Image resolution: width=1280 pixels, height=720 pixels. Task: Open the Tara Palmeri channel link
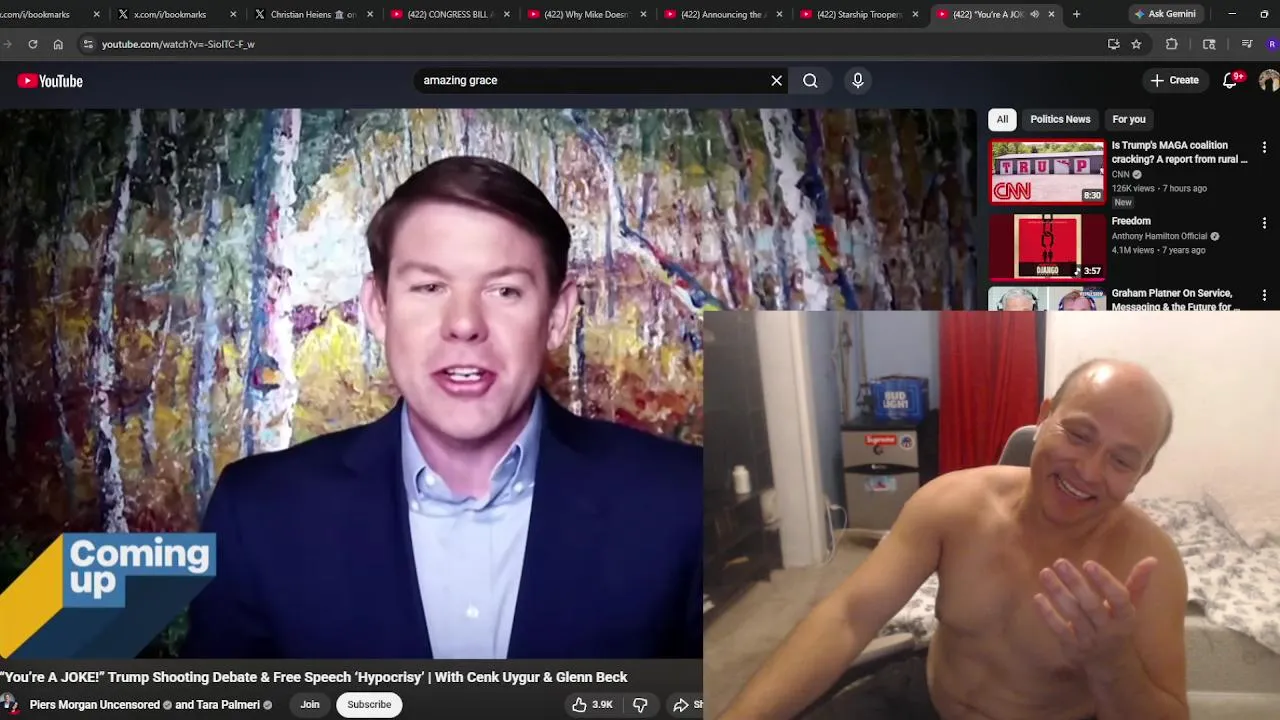click(228, 705)
